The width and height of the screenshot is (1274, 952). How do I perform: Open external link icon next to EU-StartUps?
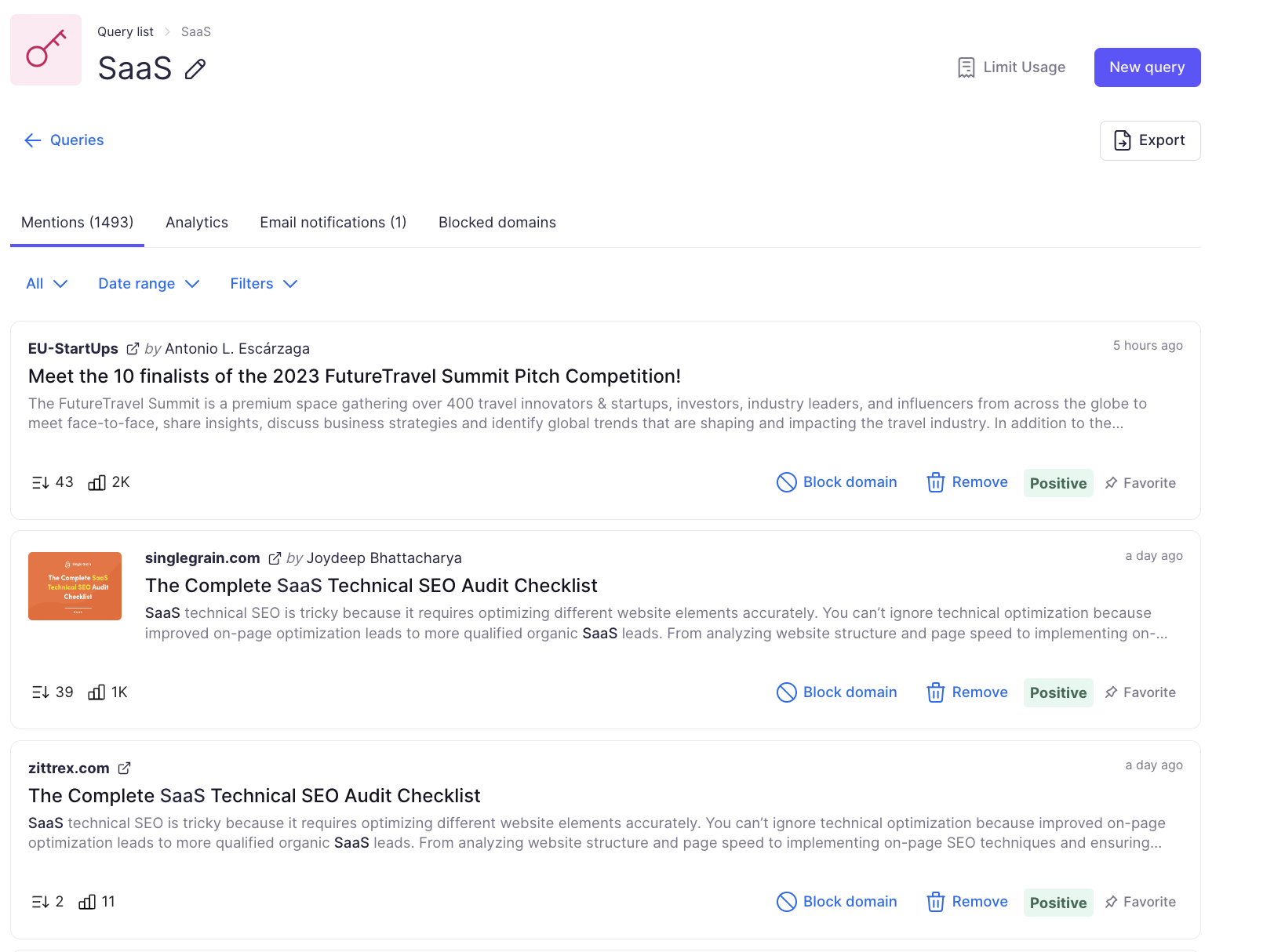click(x=133, y=348)
